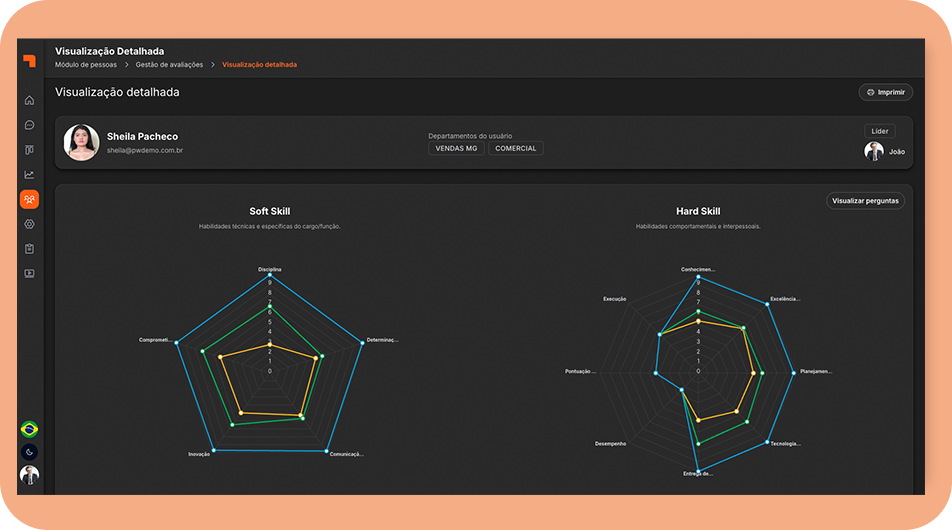Change language via Brazil flag

(29, 429)
